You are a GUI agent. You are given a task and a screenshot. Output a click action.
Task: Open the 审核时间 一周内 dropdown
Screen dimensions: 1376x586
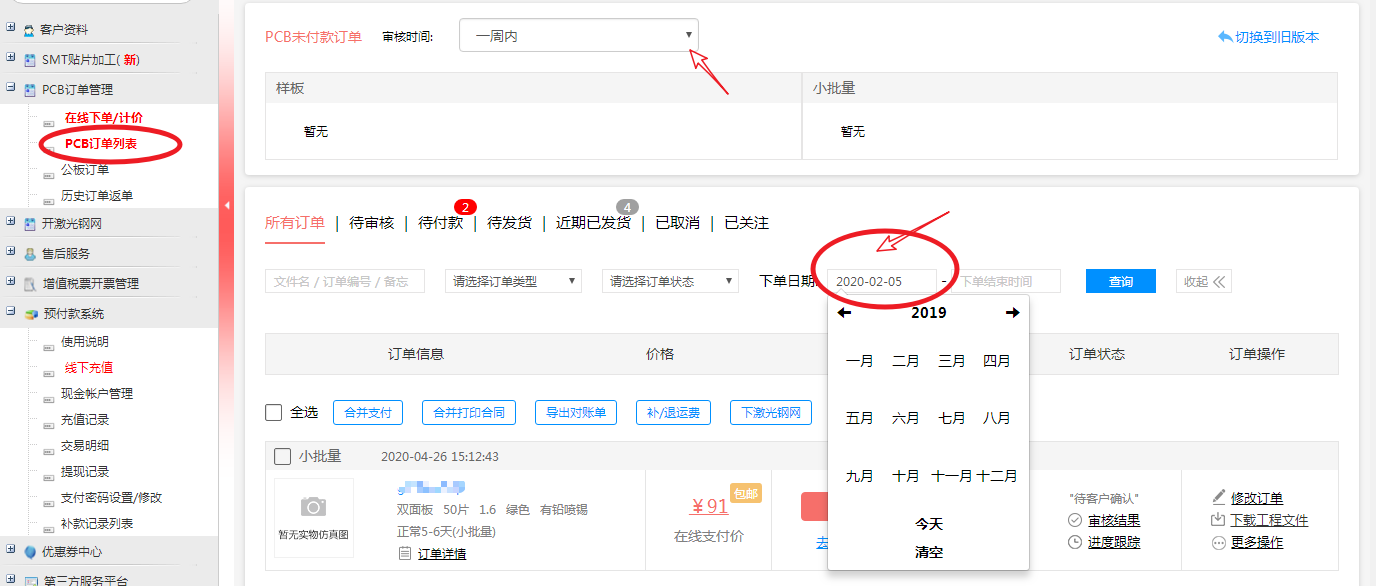[578, 36]
